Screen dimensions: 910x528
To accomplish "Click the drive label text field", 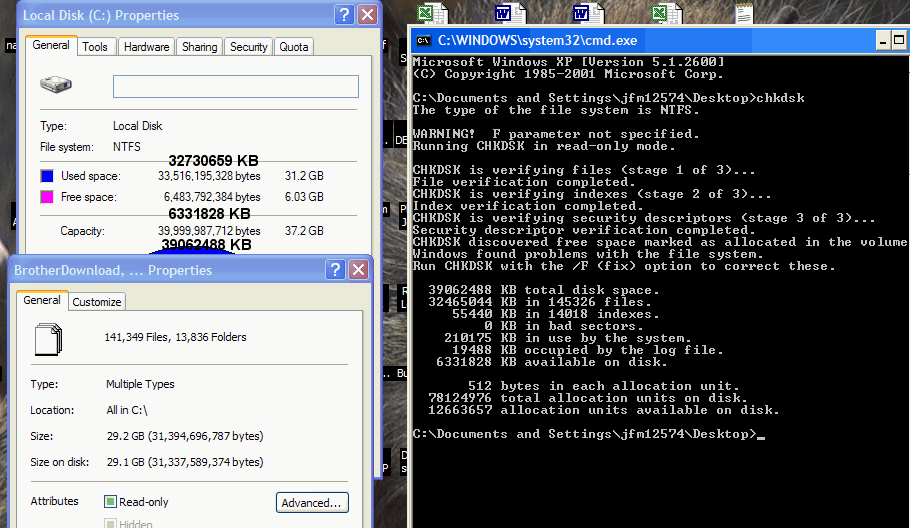I will [235, 86].
